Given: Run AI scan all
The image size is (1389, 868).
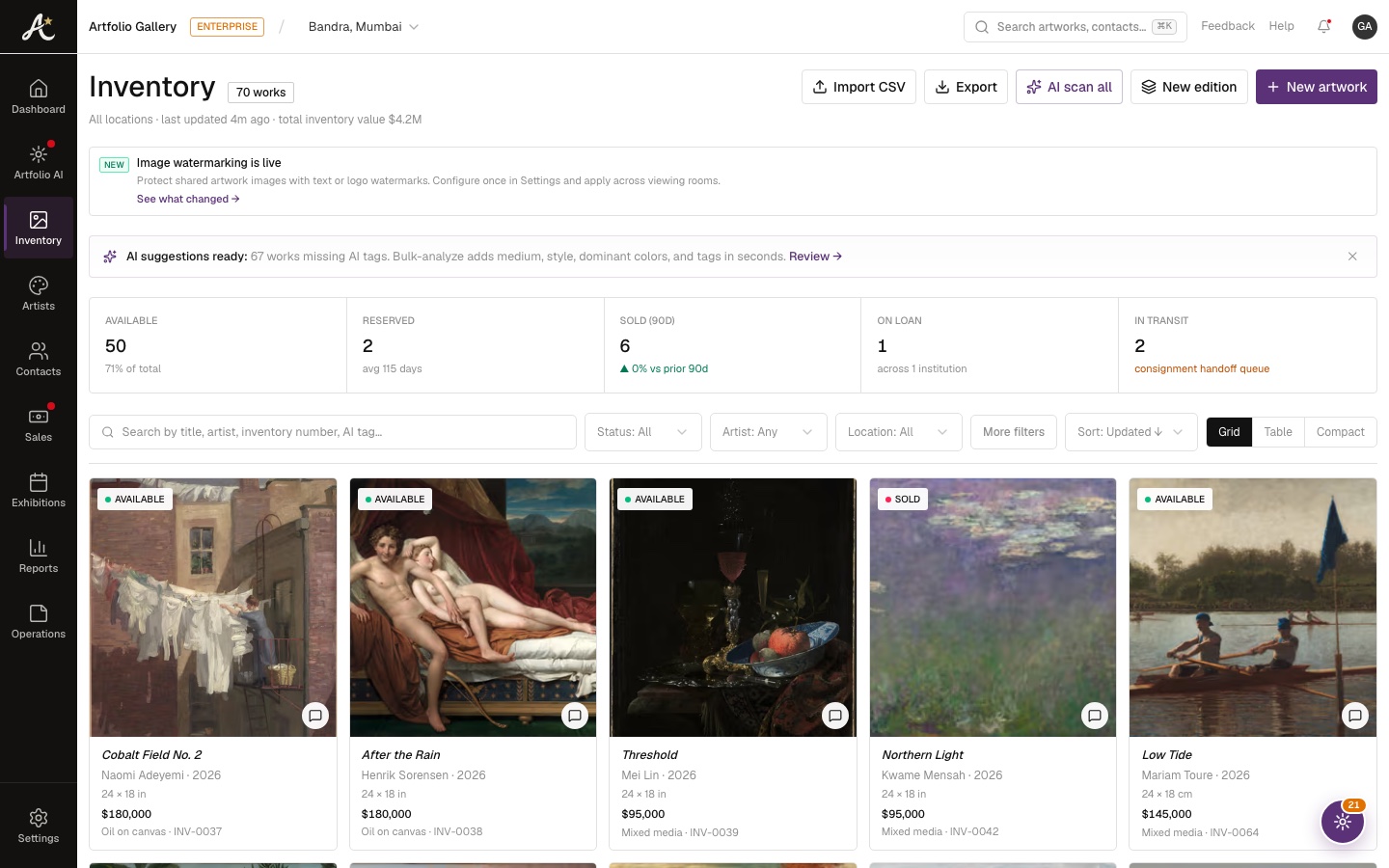Looking at the screenshot, I should 1069,87.
